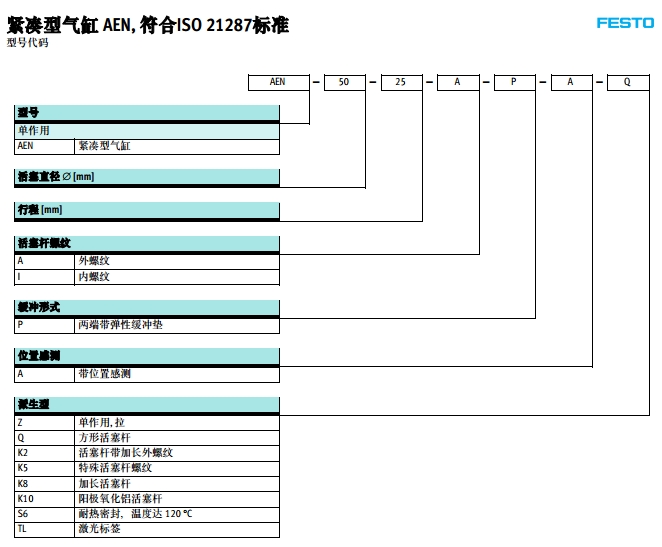This screenshot has height=547, width=662.
Task: Click the Q variant code box
Action: point(628,82)
